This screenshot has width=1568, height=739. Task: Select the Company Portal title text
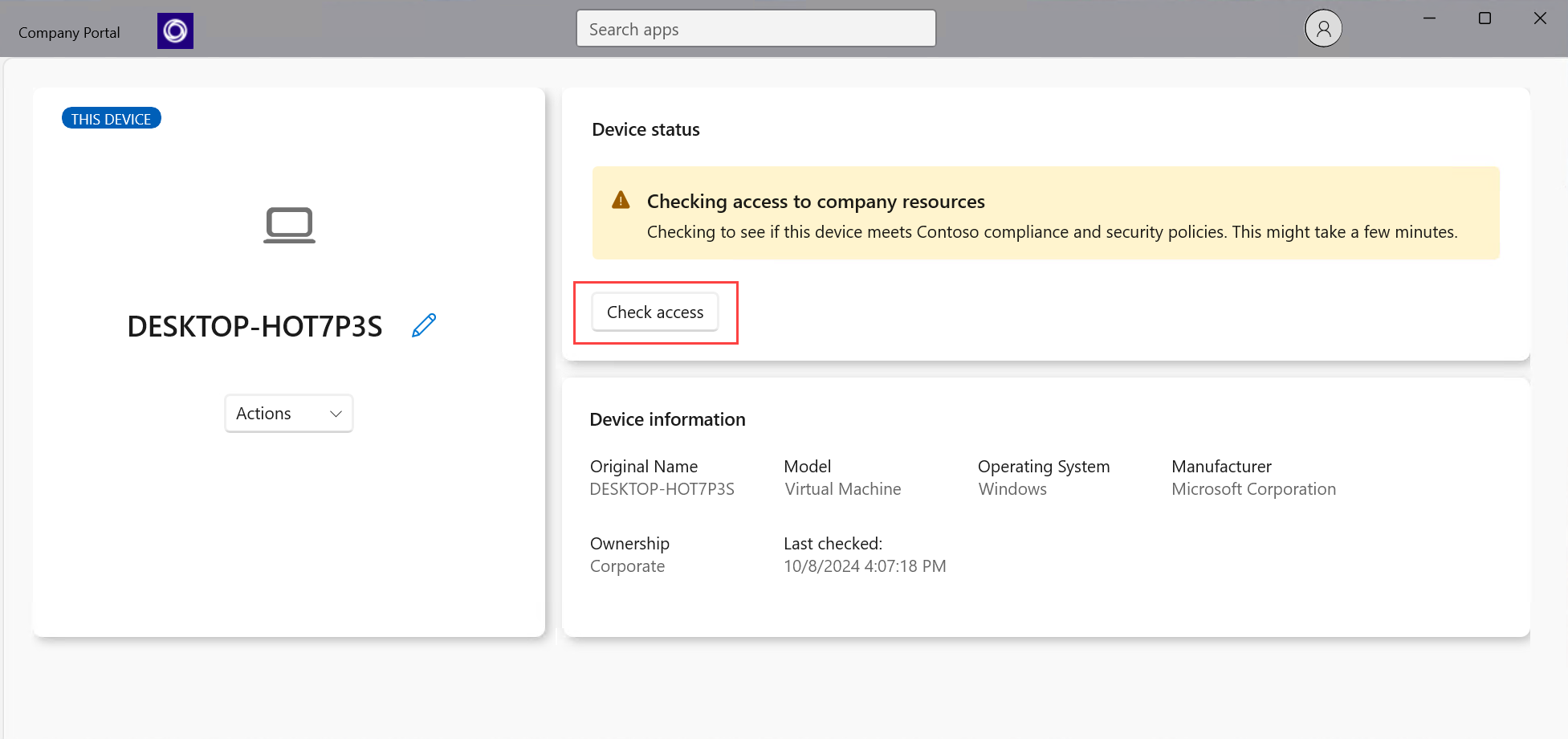[68, 32]
